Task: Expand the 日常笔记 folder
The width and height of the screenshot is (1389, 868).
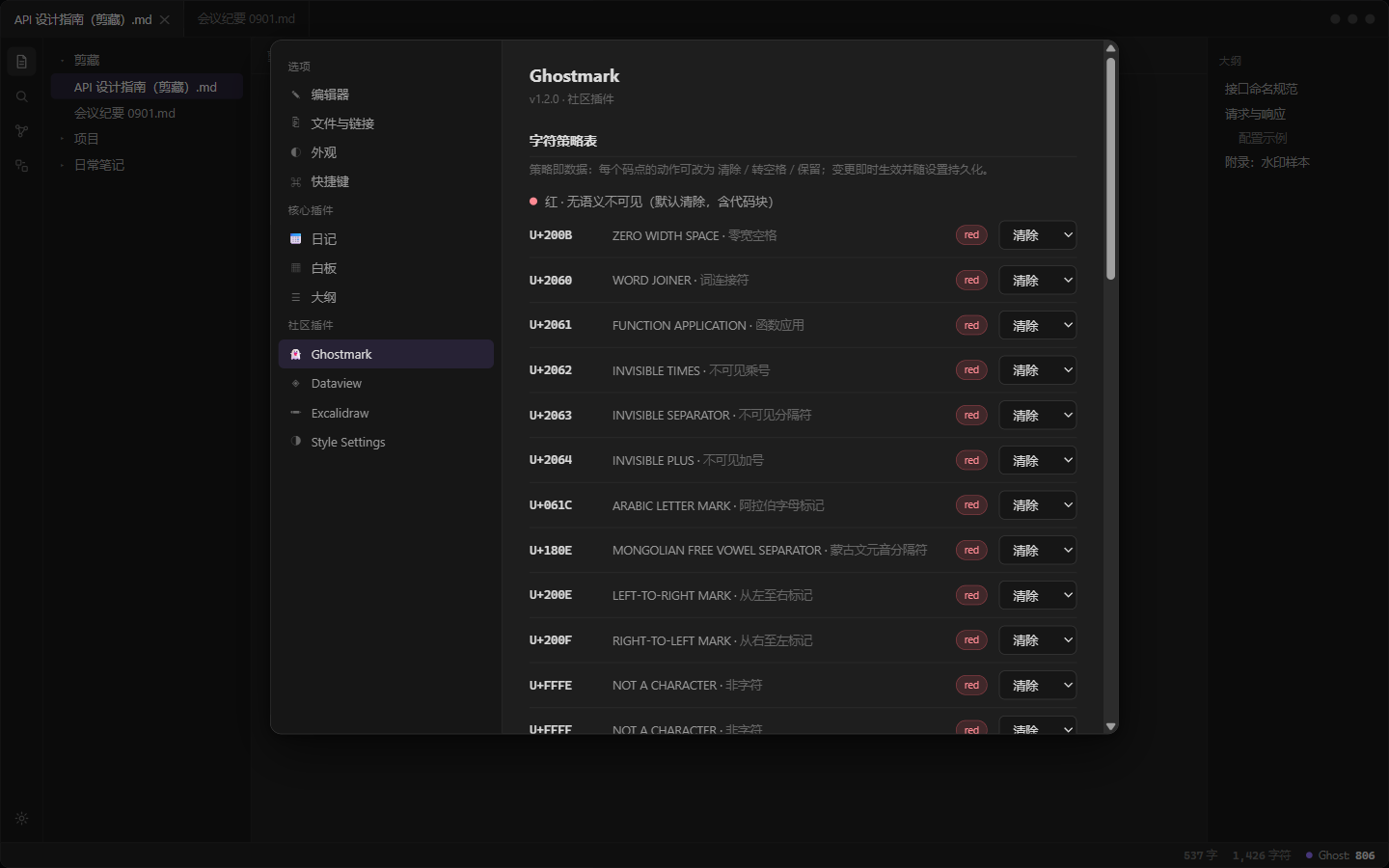Action: point(147,165)
